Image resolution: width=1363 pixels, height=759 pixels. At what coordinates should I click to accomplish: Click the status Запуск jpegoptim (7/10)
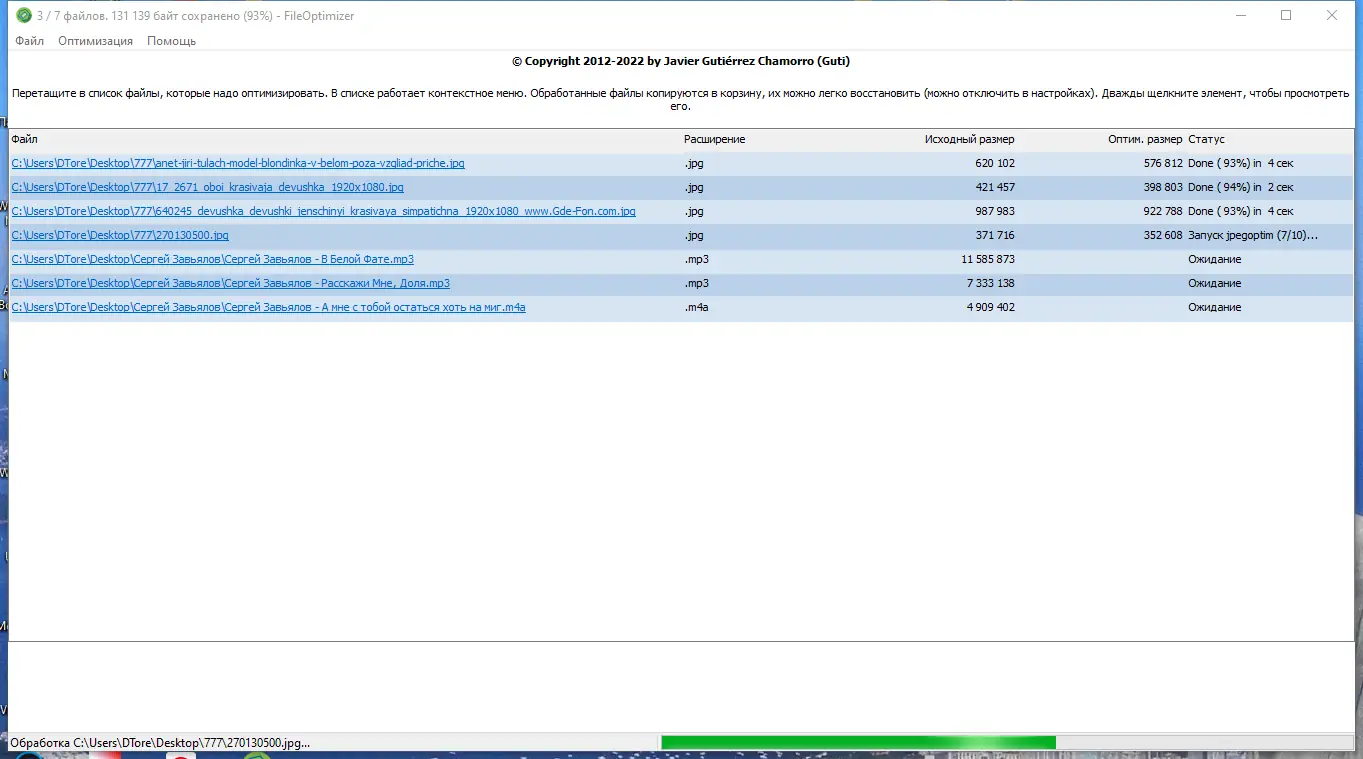[1253, 235]
